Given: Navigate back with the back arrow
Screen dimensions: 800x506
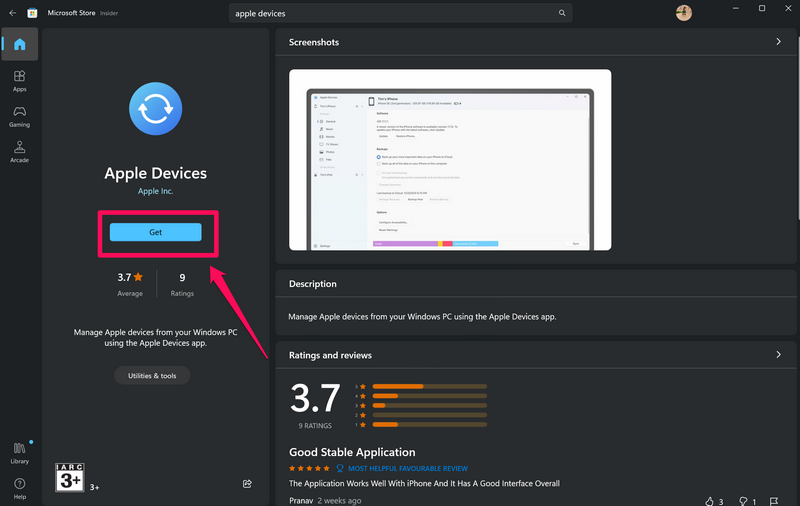Looking at the screenshot, I should click(x=13, y=13).
